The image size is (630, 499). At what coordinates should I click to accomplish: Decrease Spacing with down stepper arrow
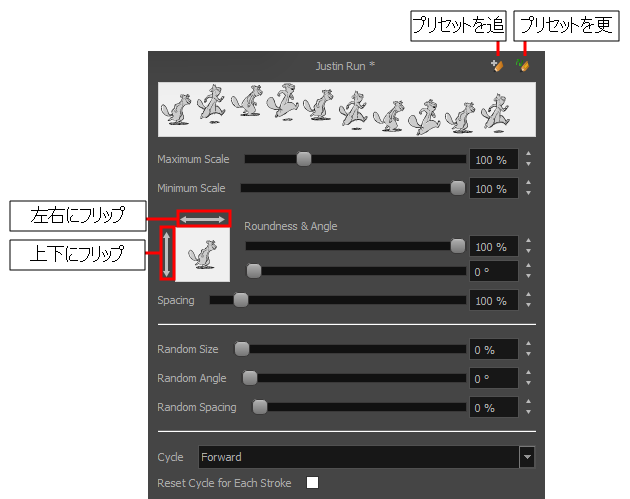528,305
